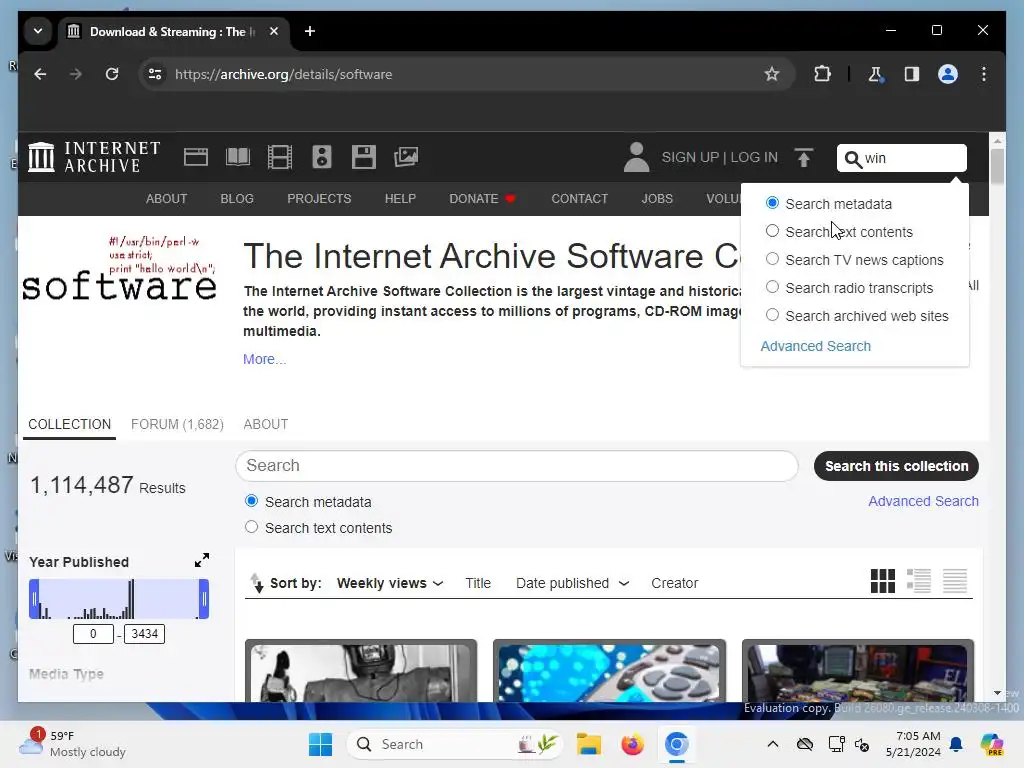Image resolution: width=1024 pixels, height=768 pixels.
Task: Expand description with More... link
Action: [264, 359]
